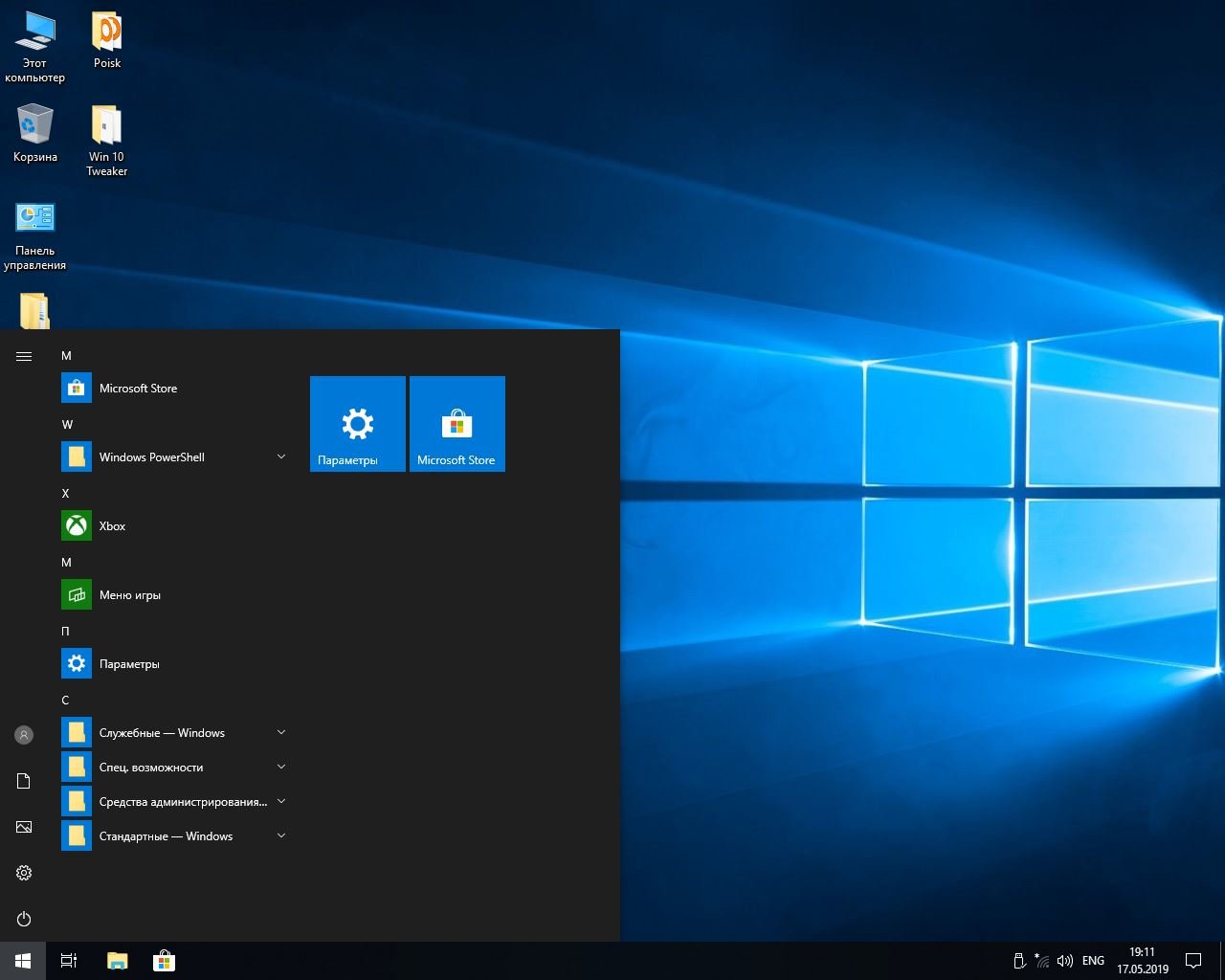Open Settings gear in Start sidebar
This screenshot has width=1225, height=980.
[24, 873]
